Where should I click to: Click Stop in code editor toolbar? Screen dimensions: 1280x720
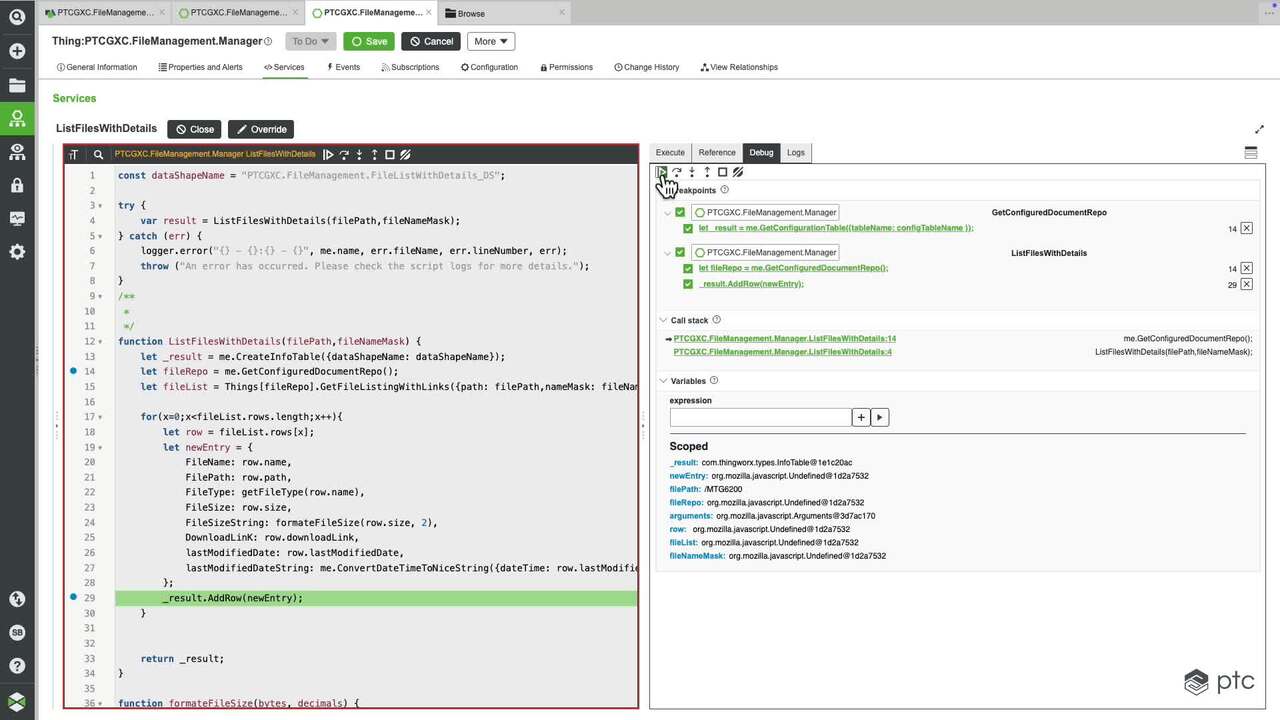coord(390,155)
